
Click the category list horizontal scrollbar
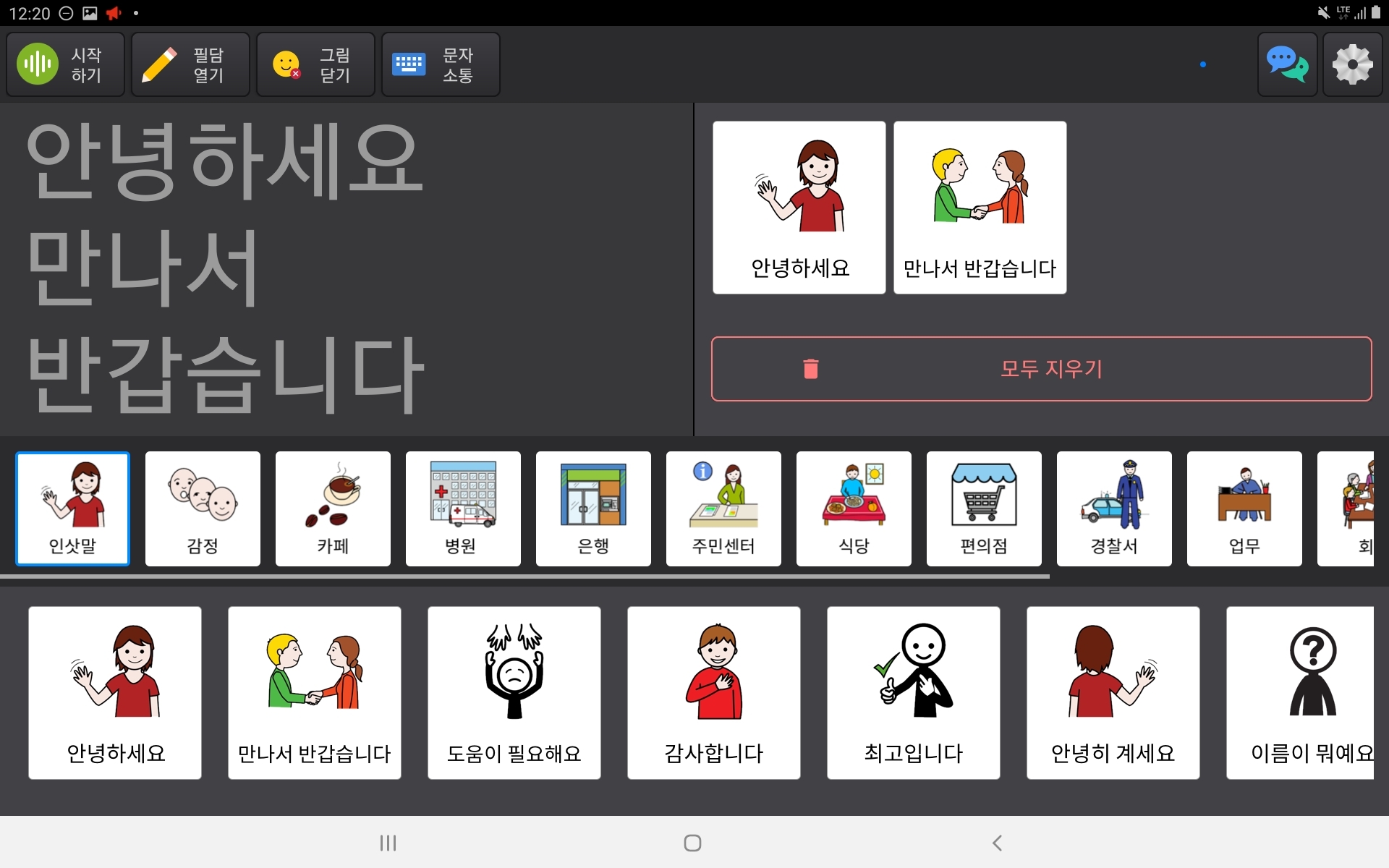coord(524,576)
